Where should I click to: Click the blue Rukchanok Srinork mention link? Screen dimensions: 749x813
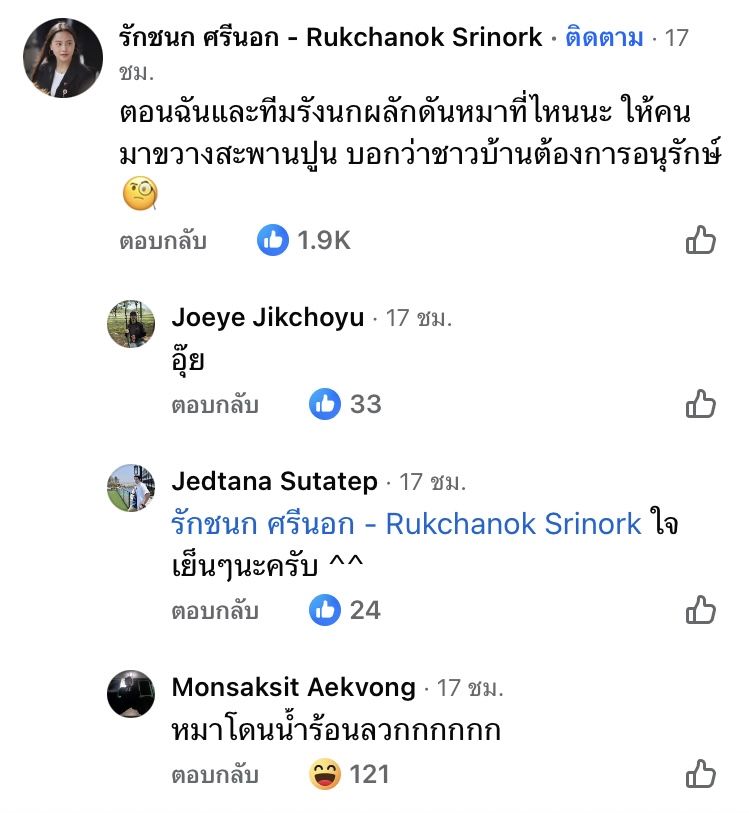click(x=406, y=524)
